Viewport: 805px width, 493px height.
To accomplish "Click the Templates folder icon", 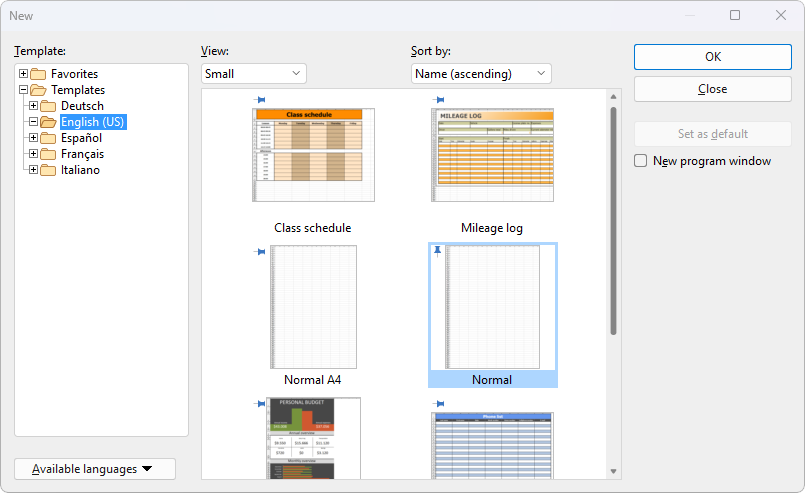I will [38, 90].
